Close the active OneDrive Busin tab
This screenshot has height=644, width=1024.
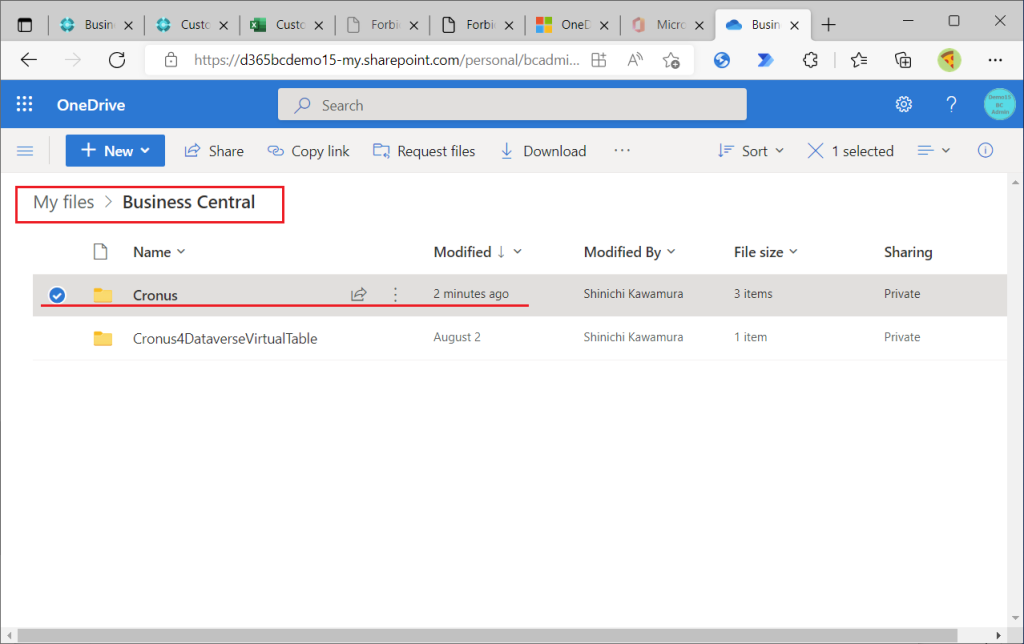pos(795,25)
